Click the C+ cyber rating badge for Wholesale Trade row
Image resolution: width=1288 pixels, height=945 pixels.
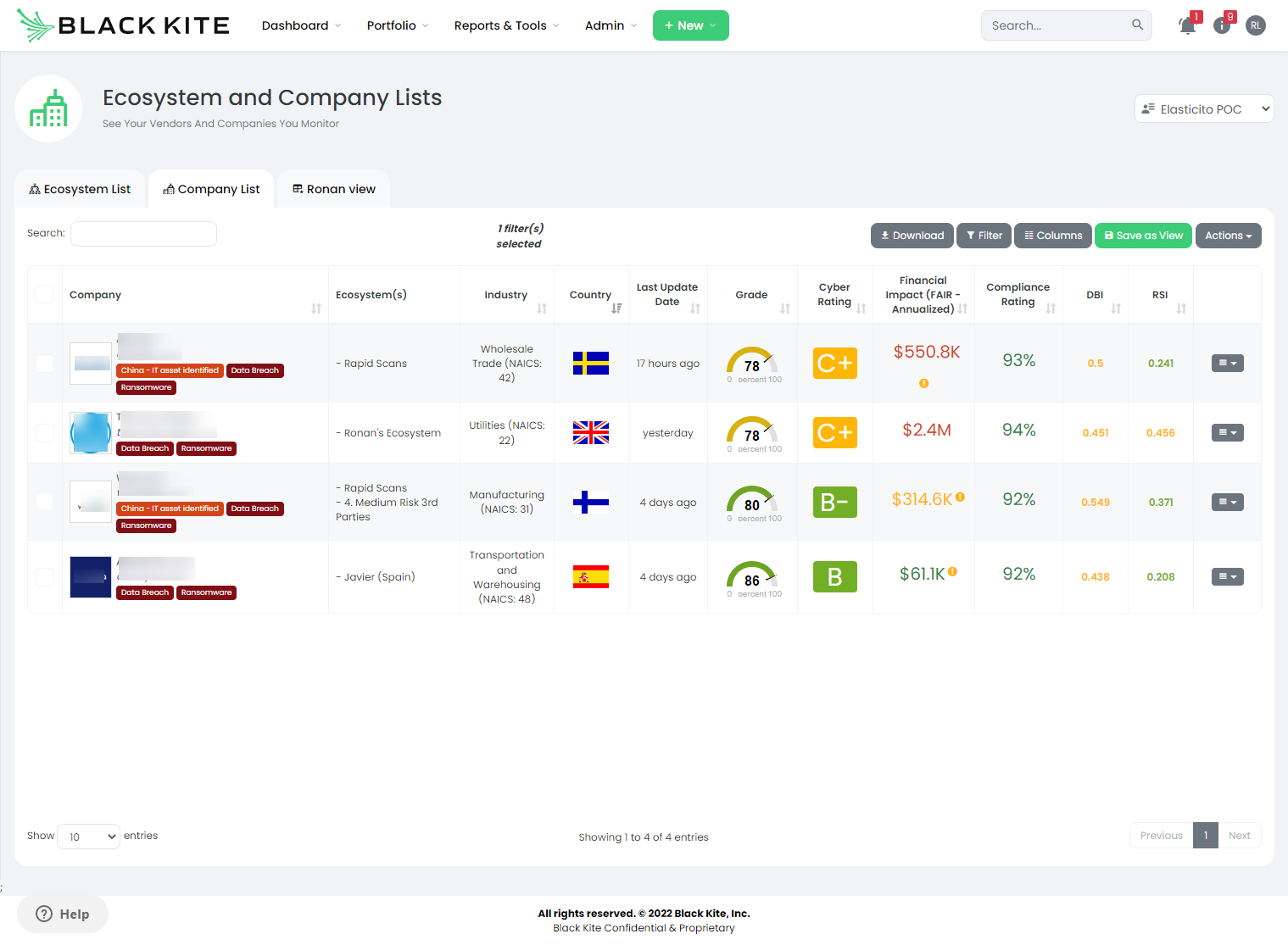835,364
